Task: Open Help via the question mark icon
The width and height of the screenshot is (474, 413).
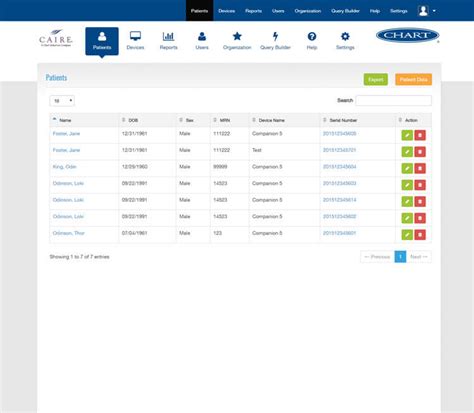Action: point(312,41)
